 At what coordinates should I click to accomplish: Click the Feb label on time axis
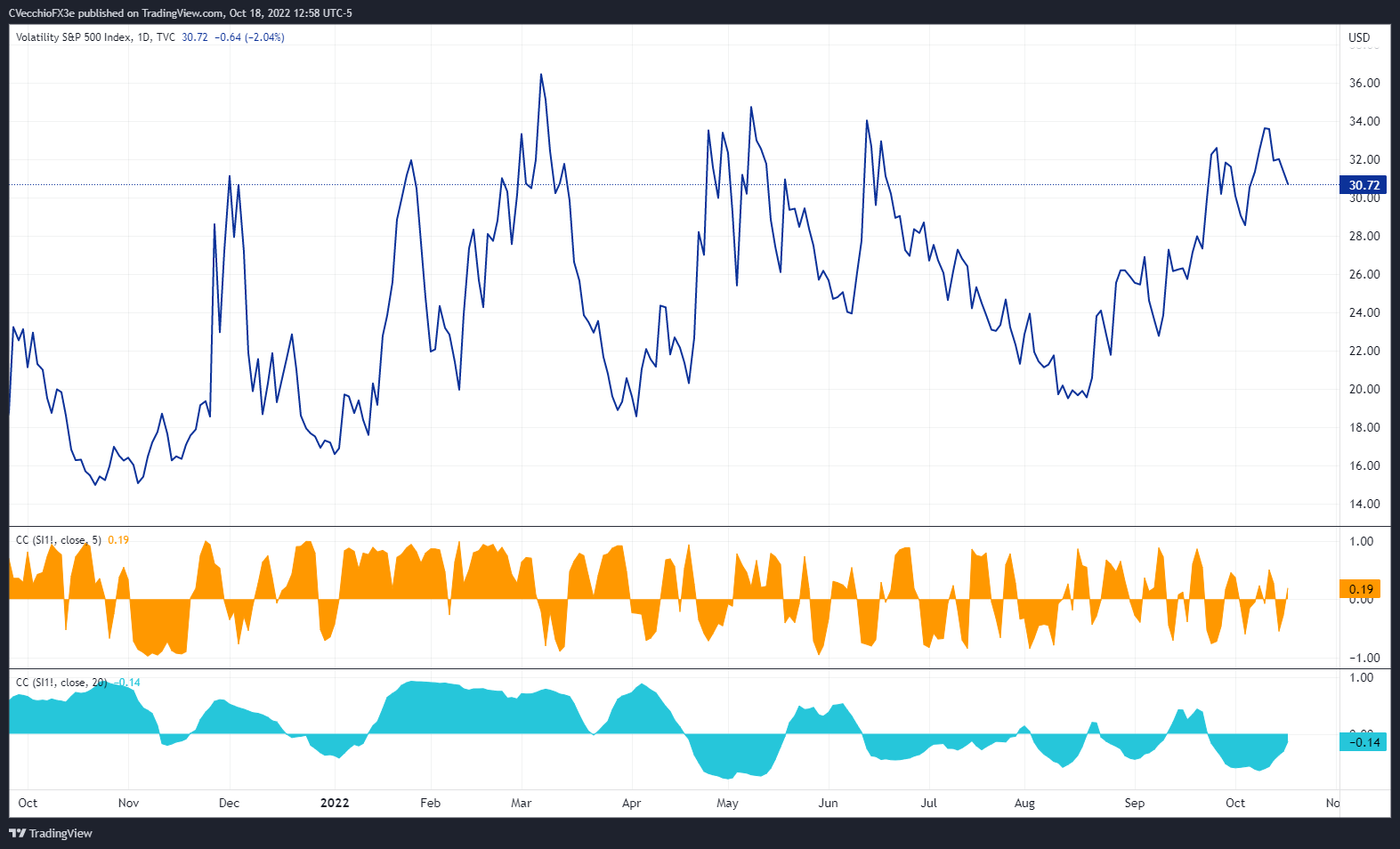(430, 803)
